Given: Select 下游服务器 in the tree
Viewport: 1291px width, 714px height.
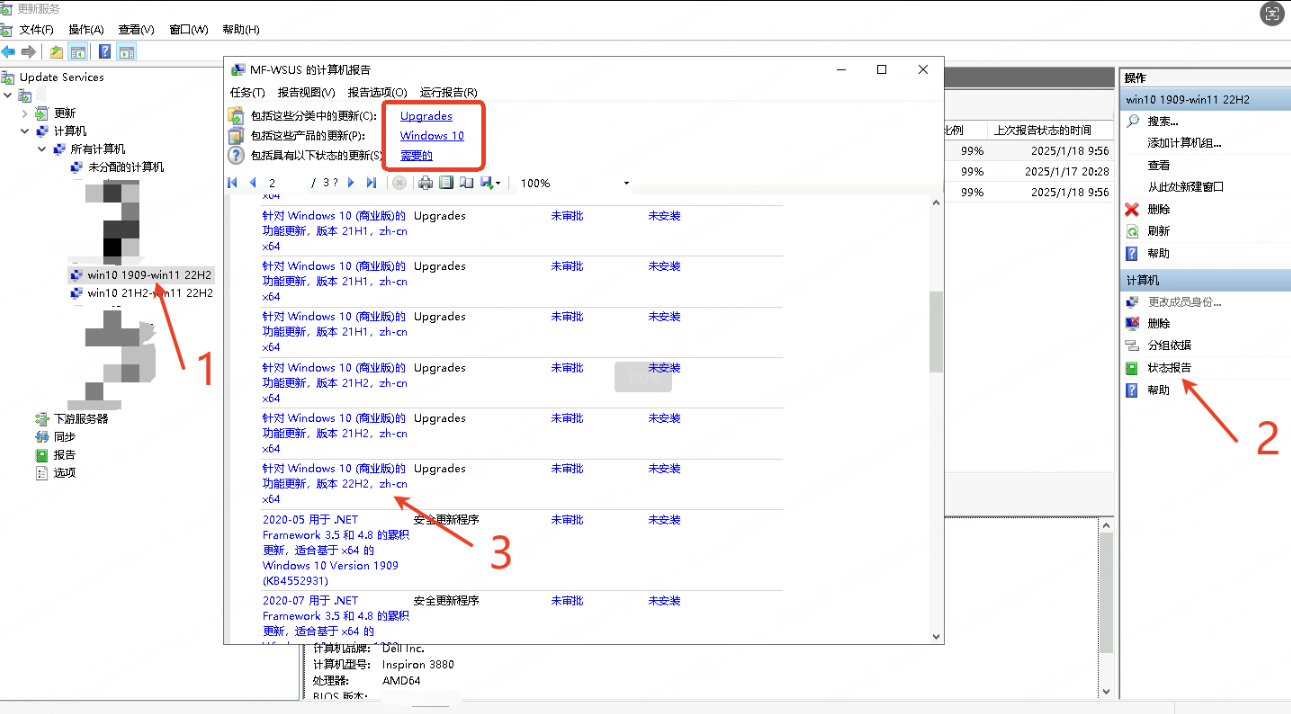Looking at the screenshot, I should (x=81, y=419).
